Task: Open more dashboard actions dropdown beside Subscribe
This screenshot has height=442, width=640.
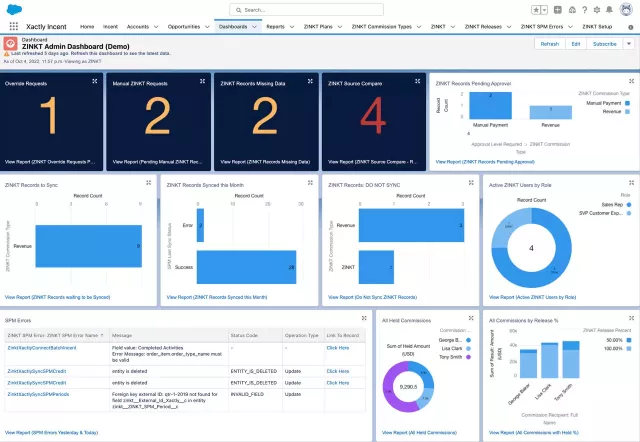Action: pos(629,44)
